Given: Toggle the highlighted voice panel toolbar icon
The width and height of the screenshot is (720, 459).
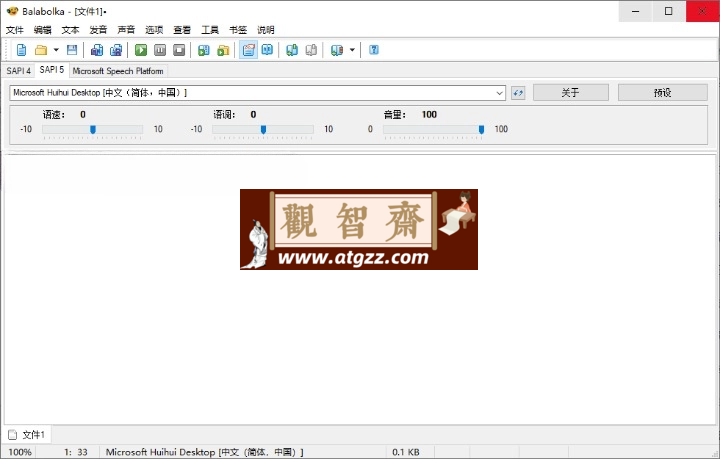Looking at the screenshot, I should [248, 50].
